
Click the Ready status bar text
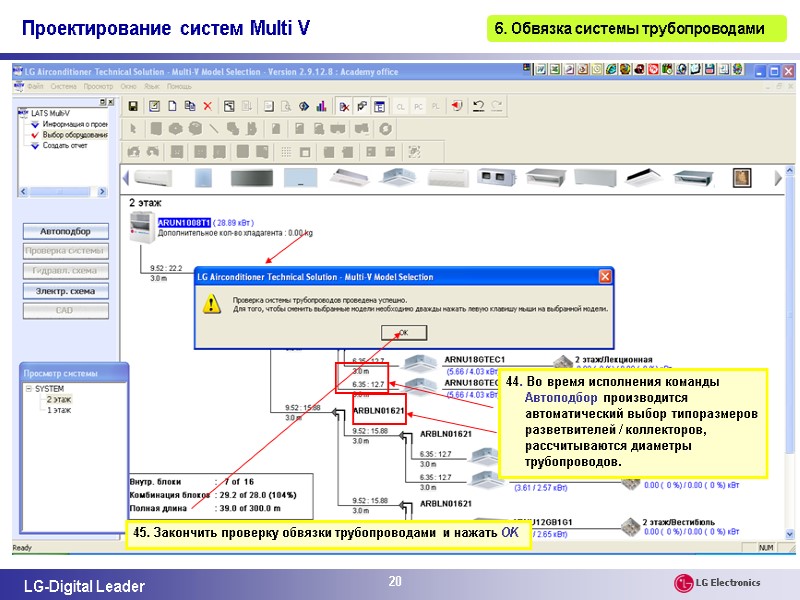click(22, 547)
